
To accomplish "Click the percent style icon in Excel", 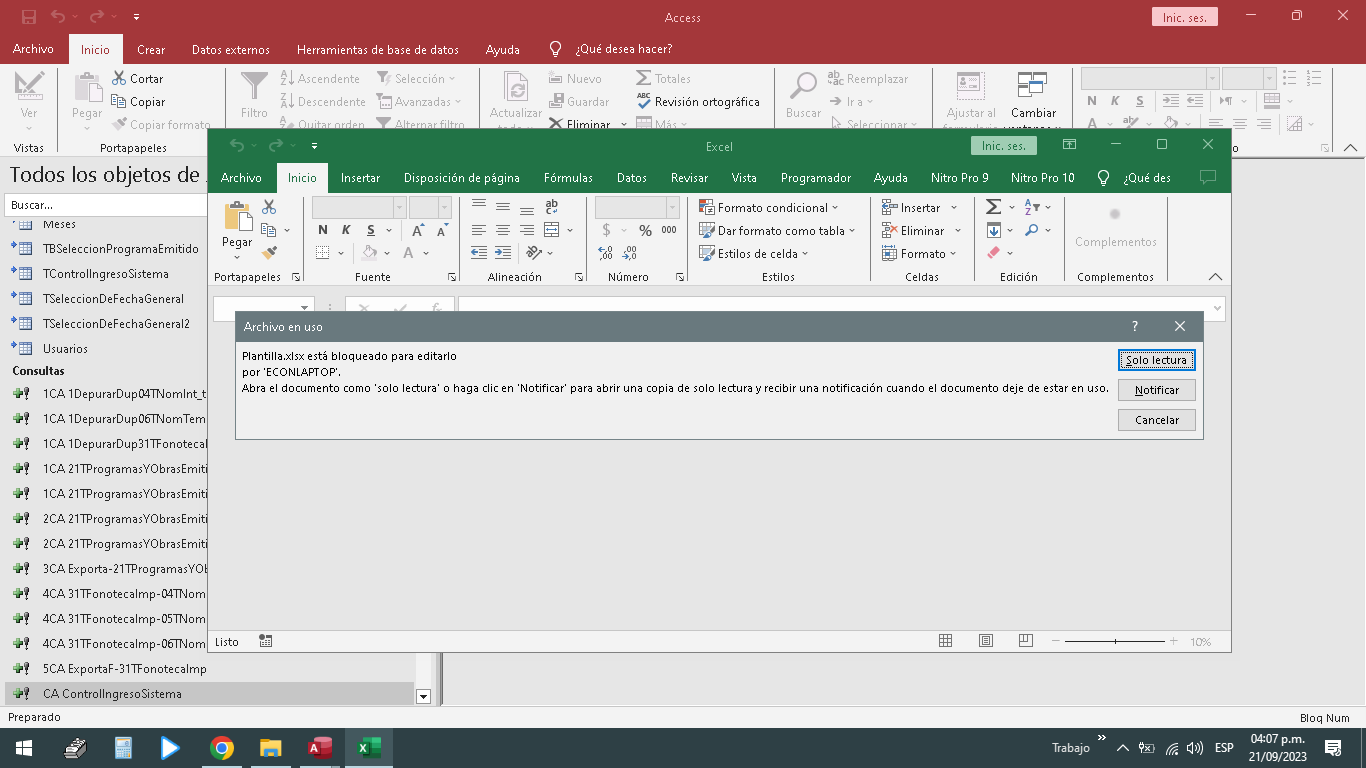I will click(645, 230).
